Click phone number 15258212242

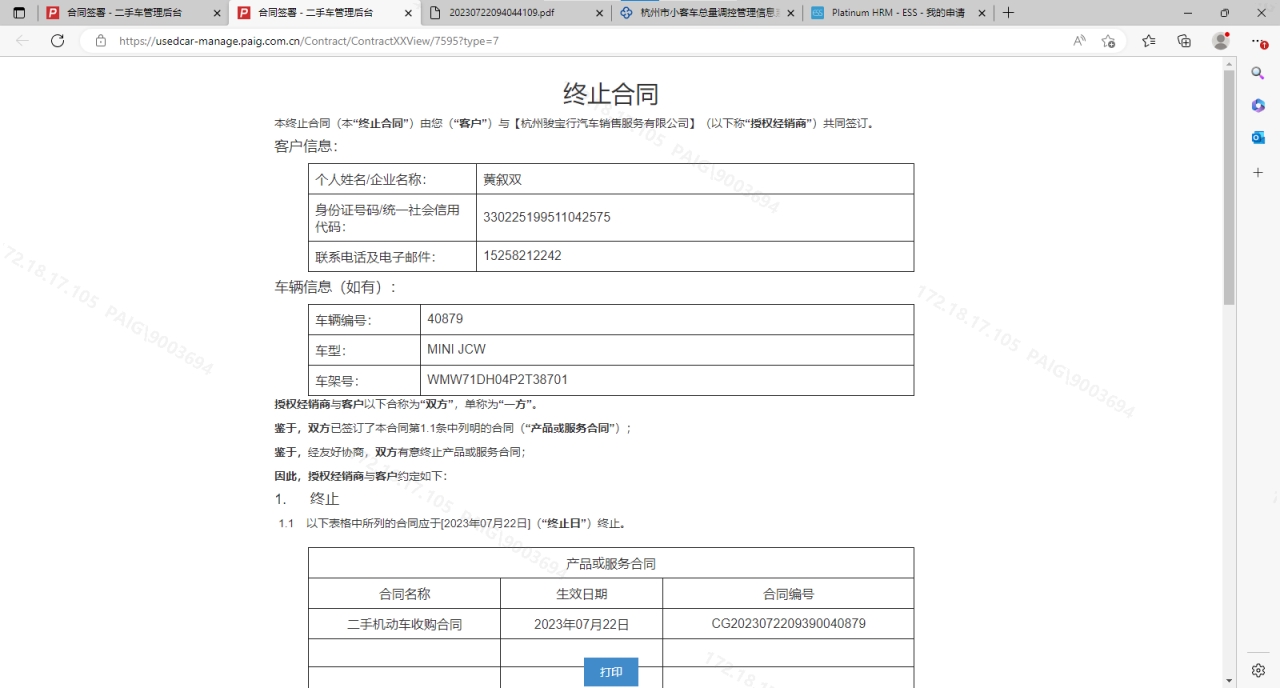(x=522, y=256)
